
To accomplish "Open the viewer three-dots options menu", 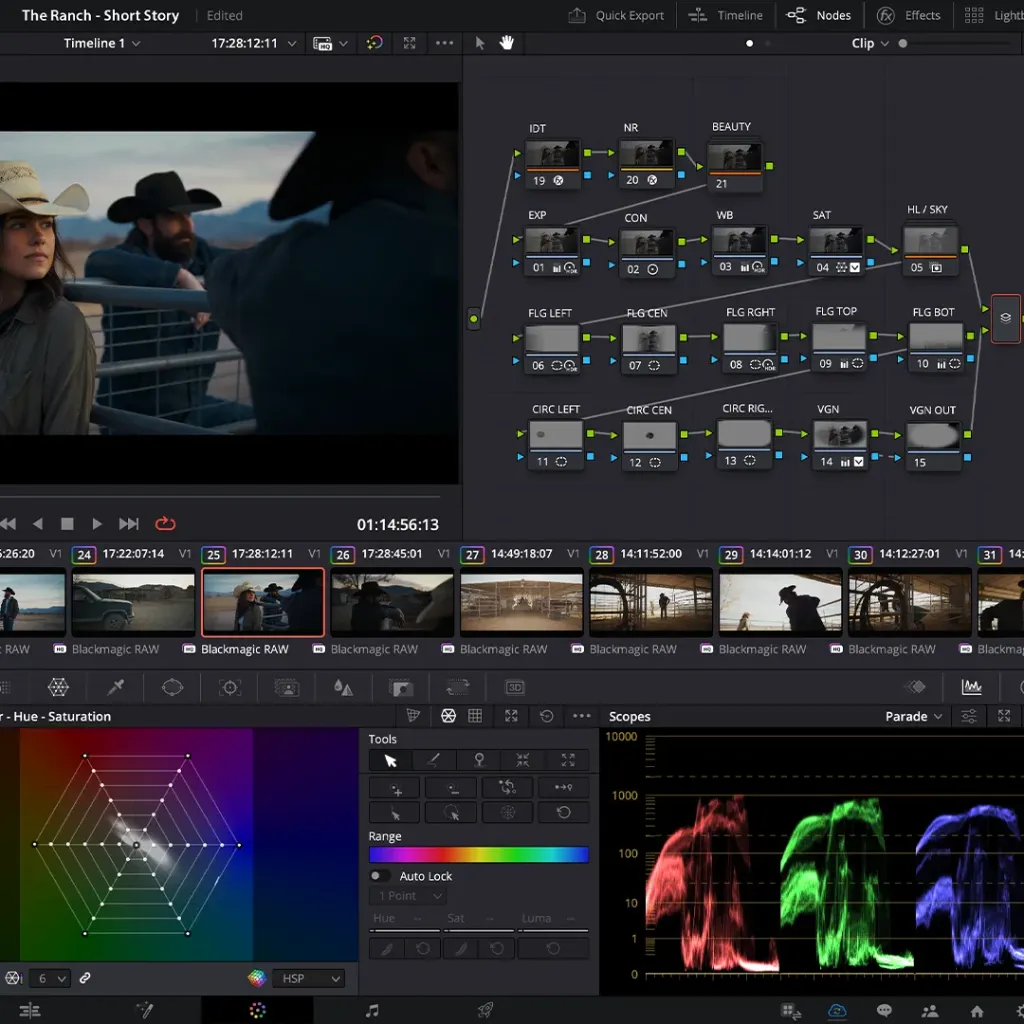I will (x=444, y=43).
